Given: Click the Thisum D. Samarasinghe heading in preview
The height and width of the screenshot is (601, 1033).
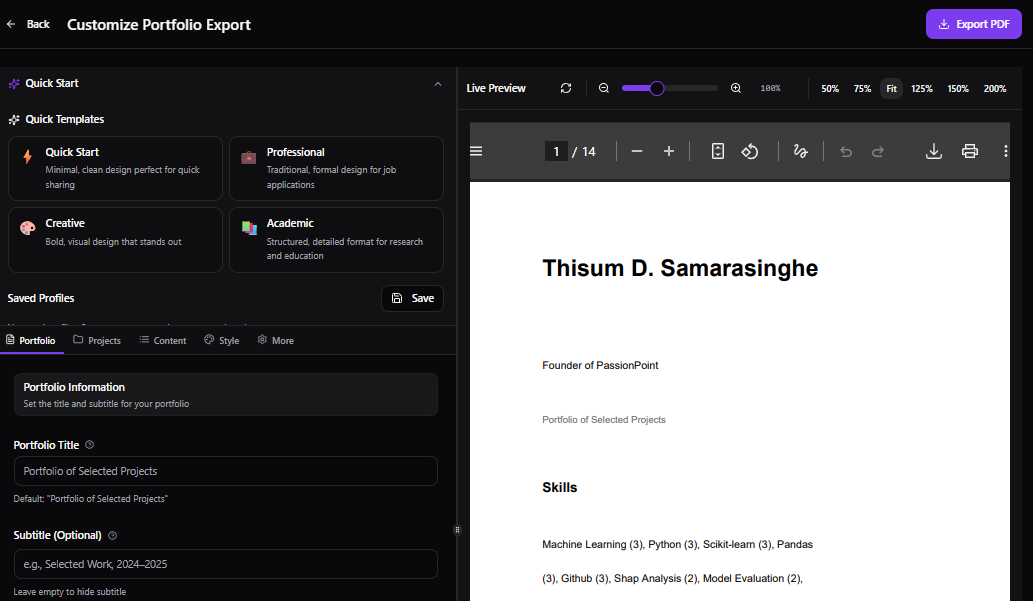Looking at the screenshot, I should tap(680, 268).
